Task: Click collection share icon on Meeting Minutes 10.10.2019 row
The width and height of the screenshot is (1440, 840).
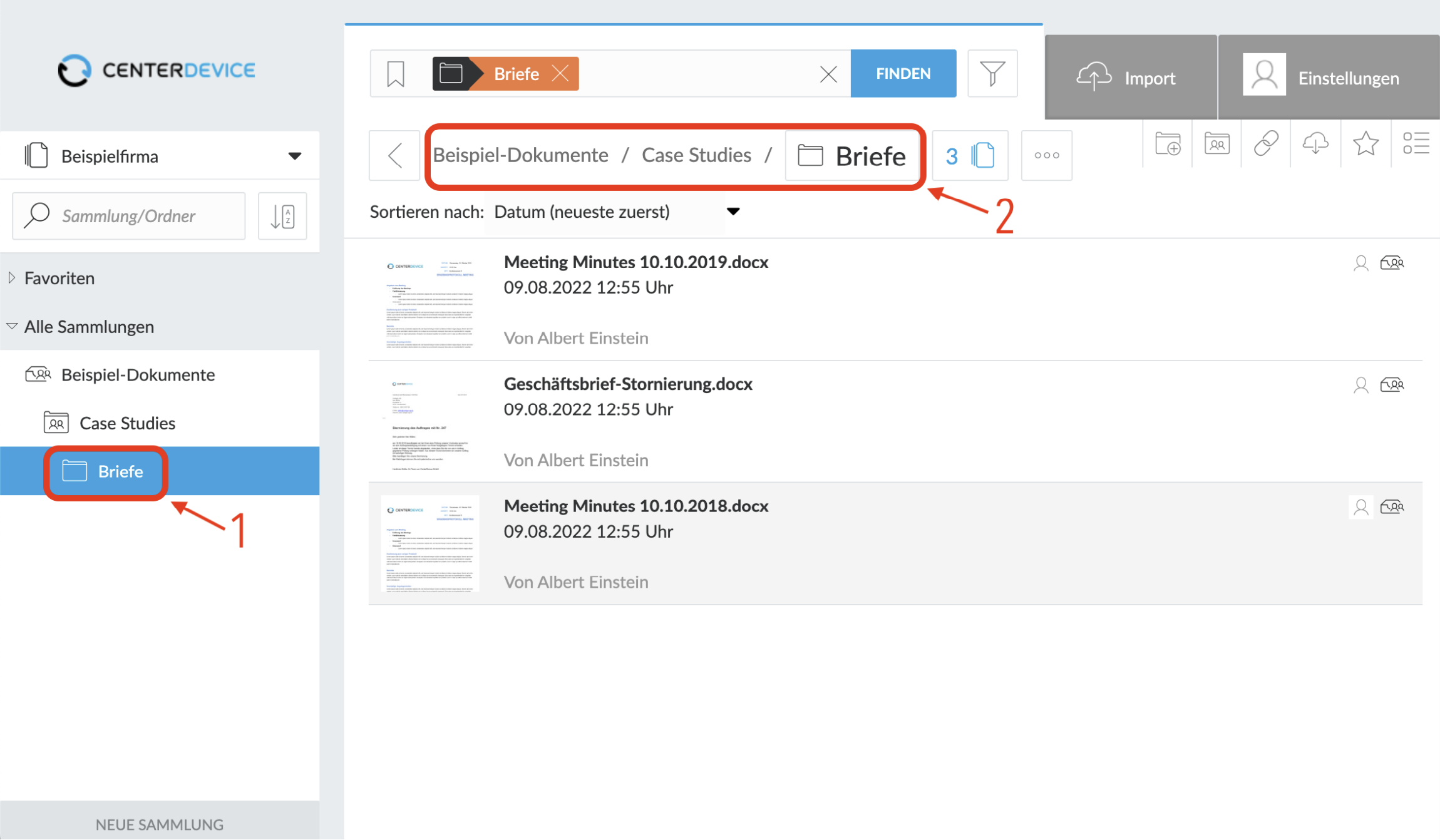Action: 1392,263
